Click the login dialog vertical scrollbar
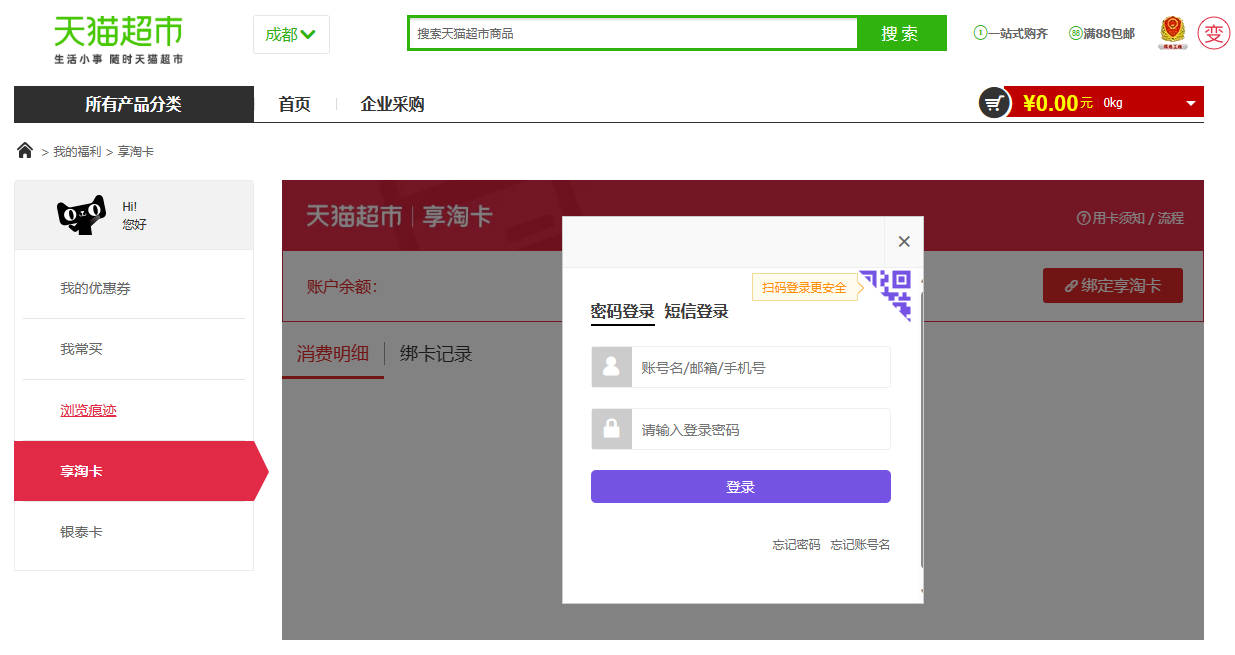Viewport: 1235px width, 655px height. [921, 430]
